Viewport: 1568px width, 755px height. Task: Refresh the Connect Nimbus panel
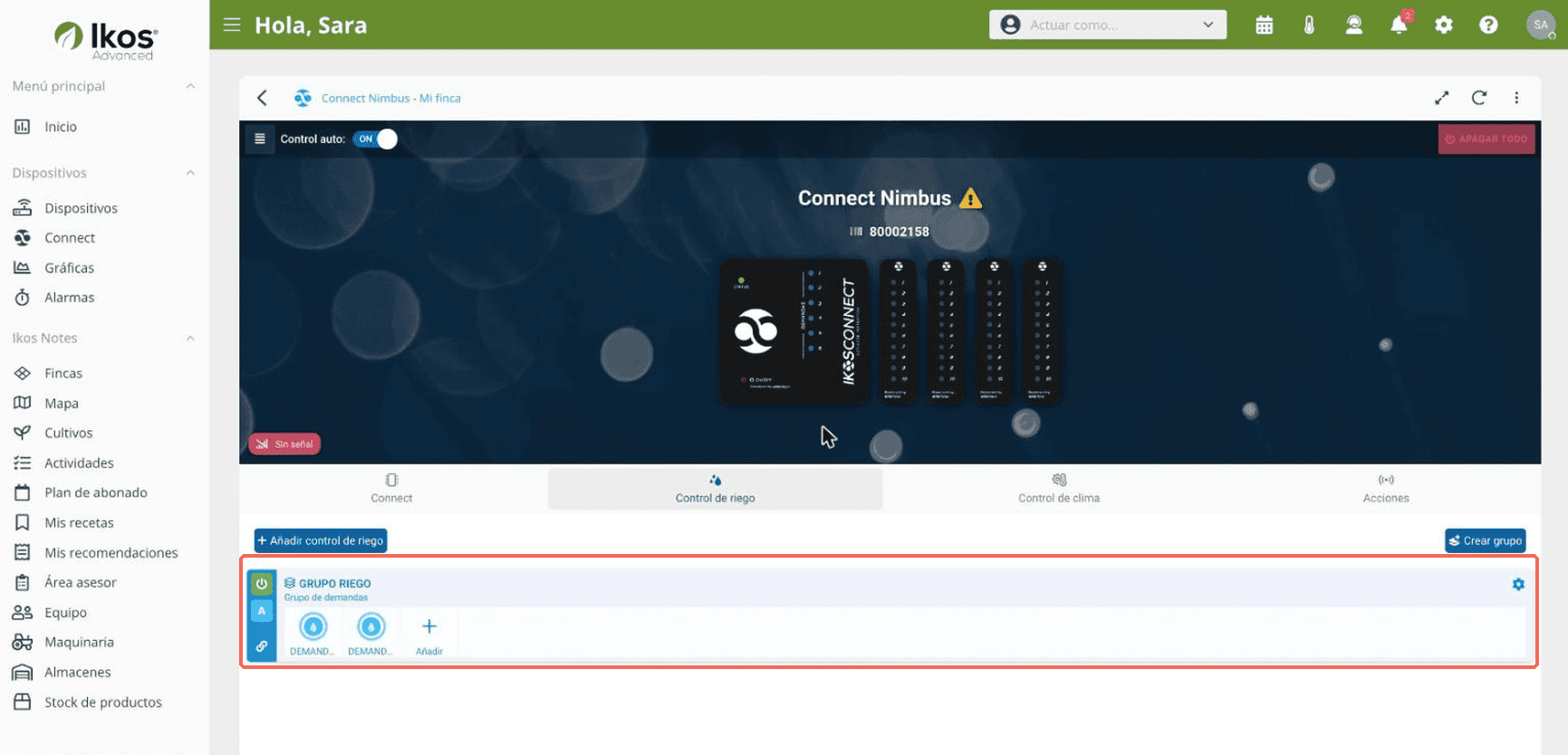pyautogui.click(x=1479, y=98)
